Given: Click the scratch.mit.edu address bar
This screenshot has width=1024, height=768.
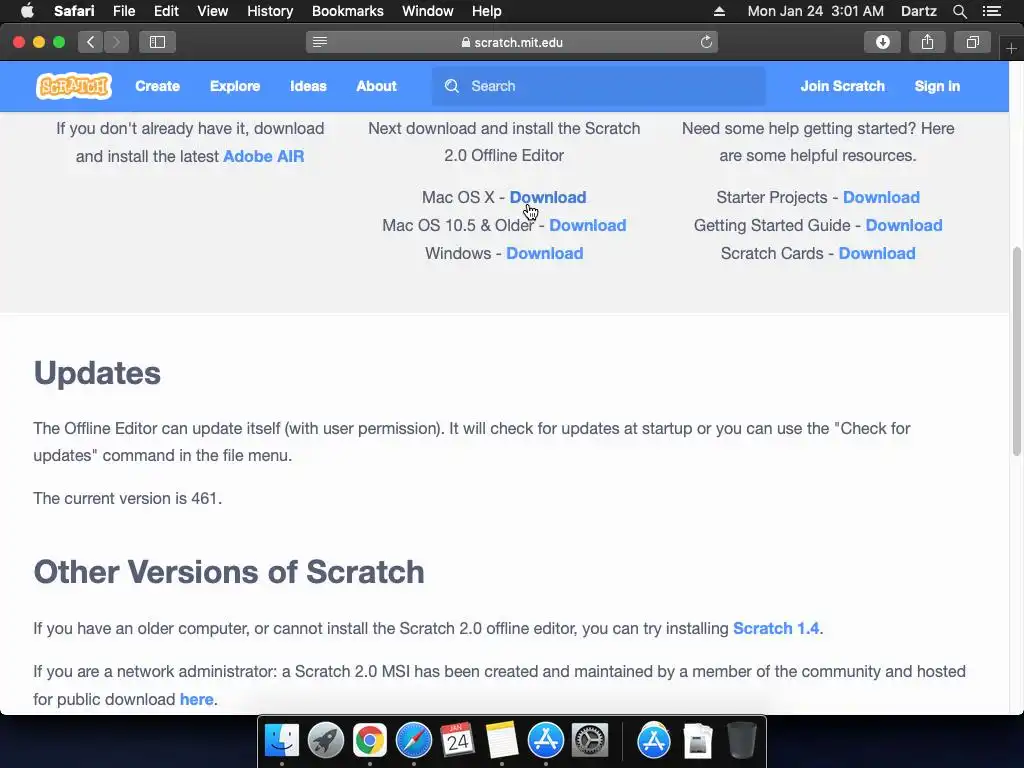Looking at the screenshot, I should pyautogui.click(x=512, y=42).
